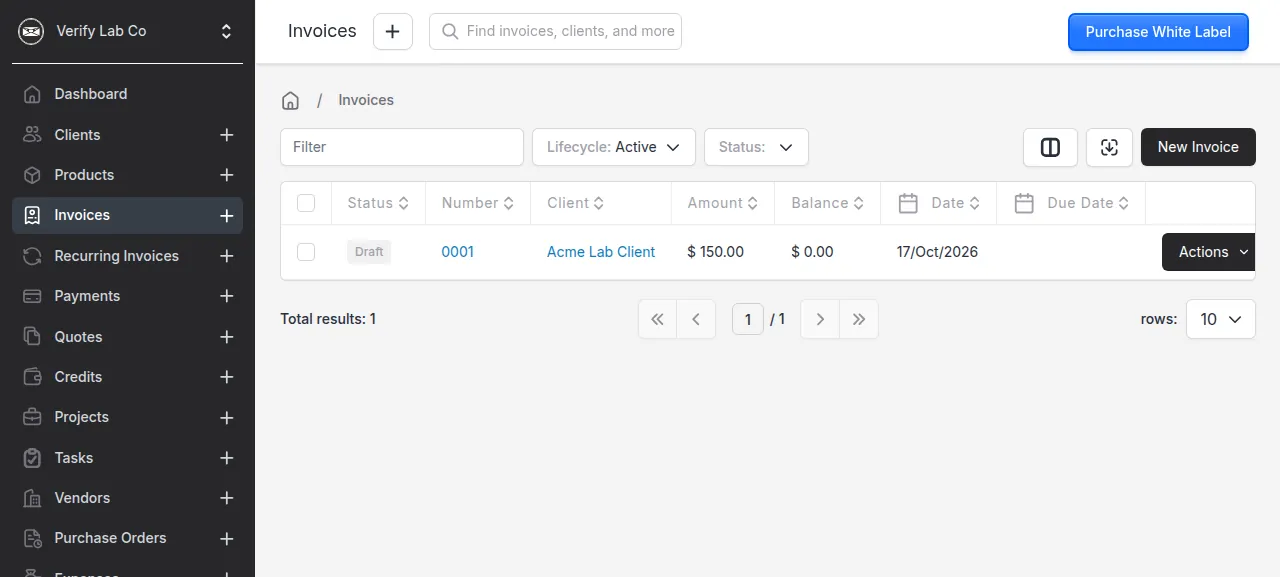Image resolution: width=1280 pixels, height=577 pixels.
Task: Click the Quotes files icon in the sidebar
Action: pos(33,337)
